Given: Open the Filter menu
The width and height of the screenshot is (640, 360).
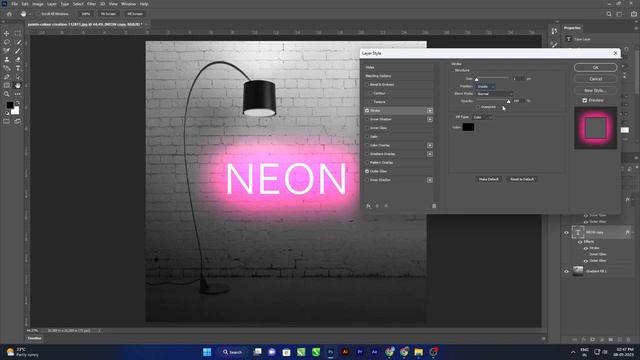Looking at the screenshot, I should tap(91, 4).
